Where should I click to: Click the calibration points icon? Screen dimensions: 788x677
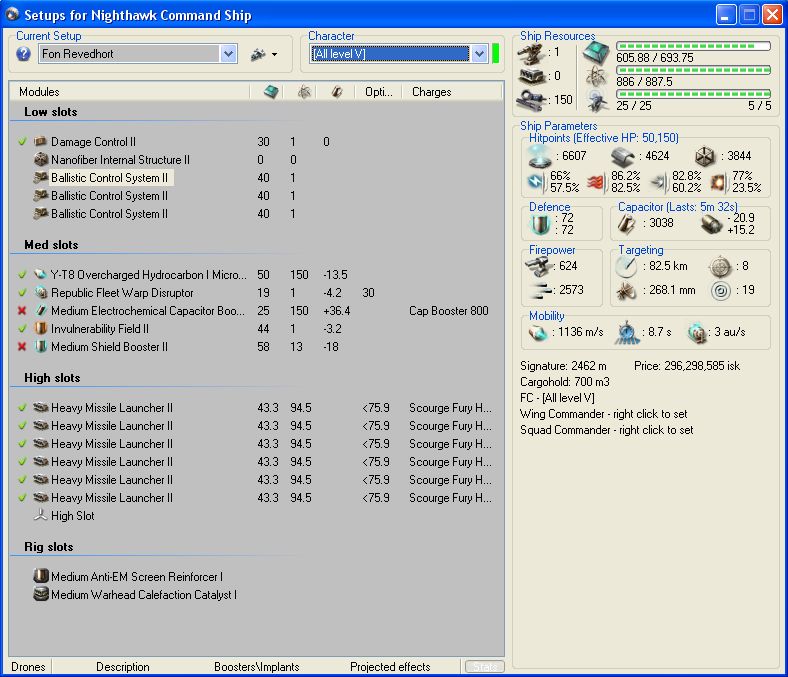tap(531, 100)
